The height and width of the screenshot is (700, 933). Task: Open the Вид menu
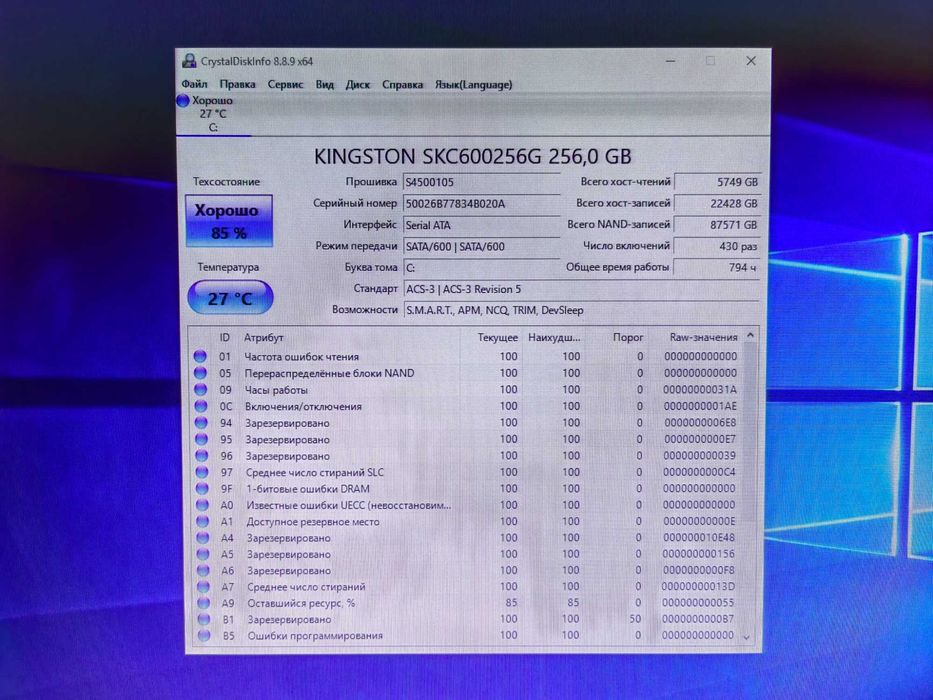(x=324, y=85)
